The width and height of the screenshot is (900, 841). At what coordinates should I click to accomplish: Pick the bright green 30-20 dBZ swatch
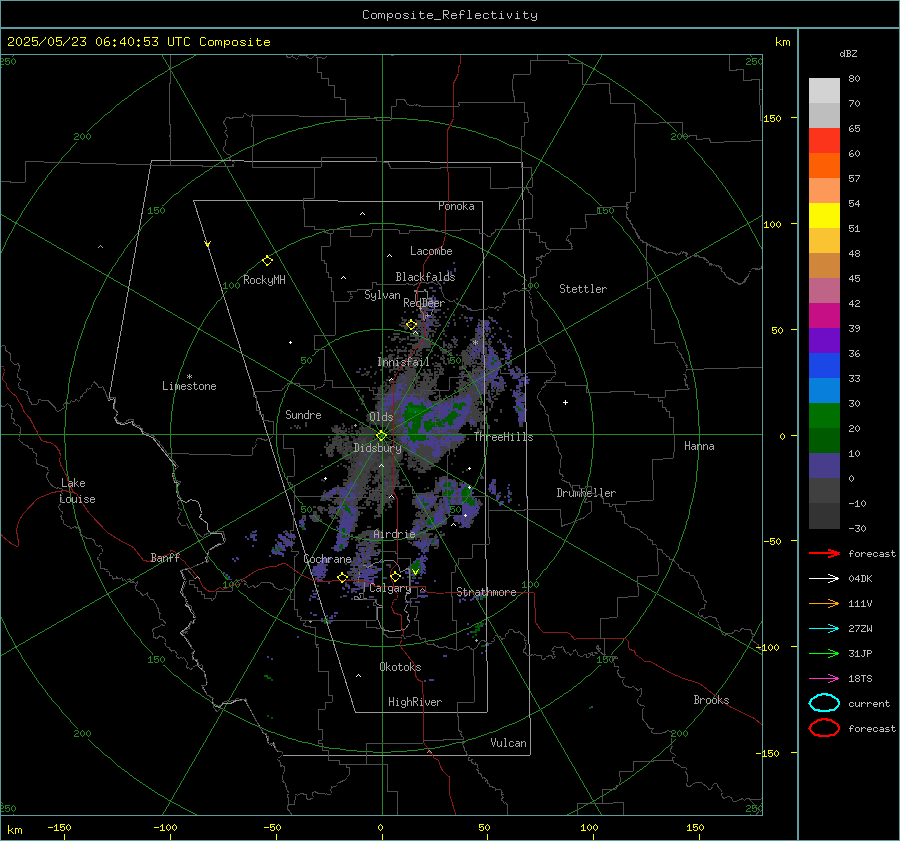[824, 416]
